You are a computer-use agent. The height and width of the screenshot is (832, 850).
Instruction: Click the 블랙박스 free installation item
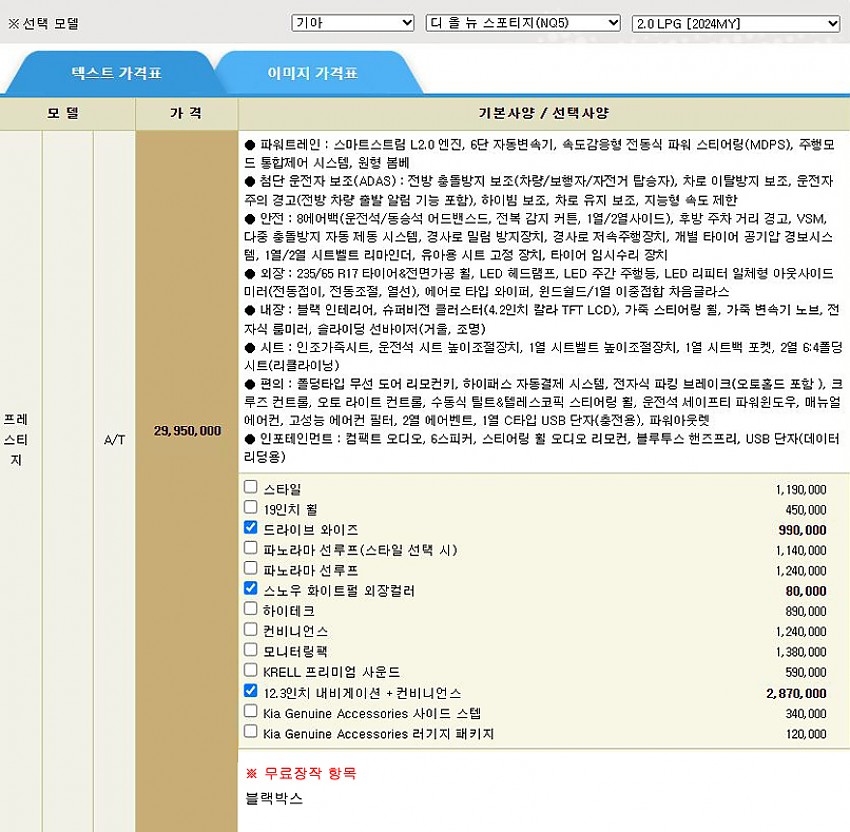pyautogui.click(x=273, y=798)
